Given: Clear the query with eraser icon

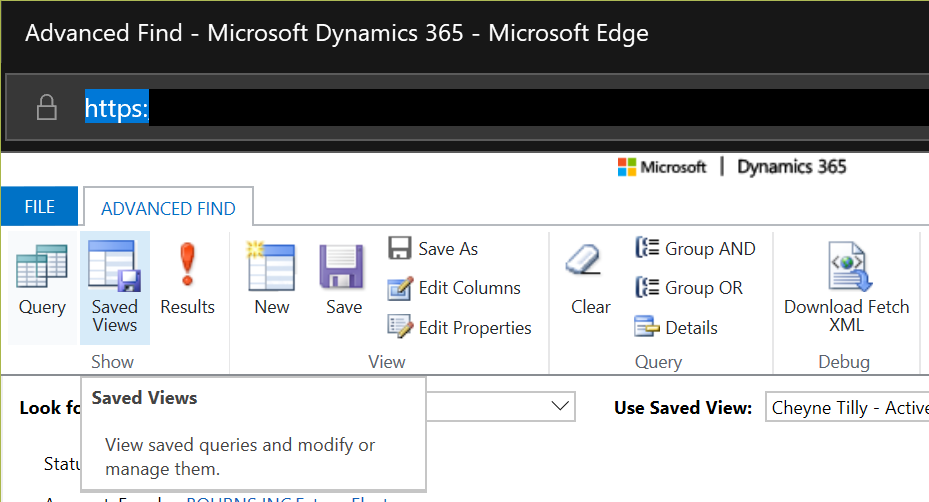Looking at the screenshot, I should tap(590, 281).
